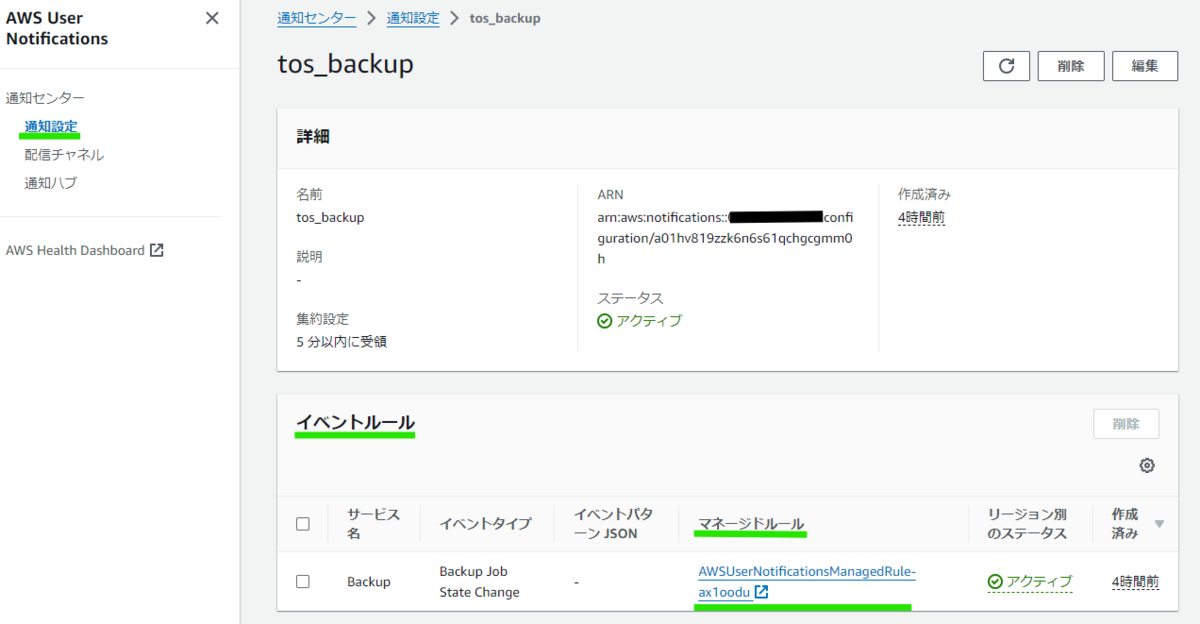The image size is (1200, 624).
Task: Open 通知ハブ in sidebar
Action: tap(51, 183)
